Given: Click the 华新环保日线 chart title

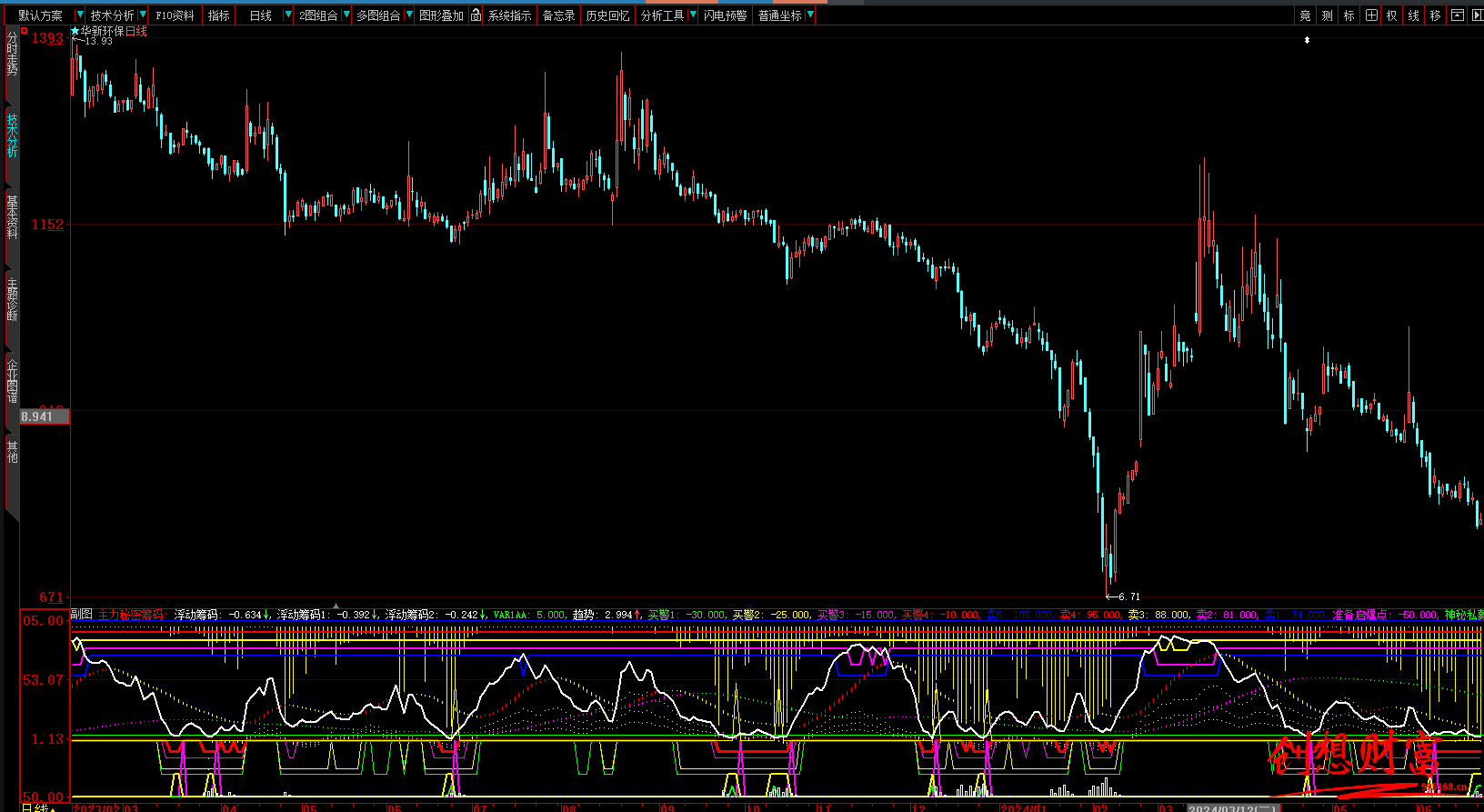Looking at the screenshot, I should click(x=114, y=31).
